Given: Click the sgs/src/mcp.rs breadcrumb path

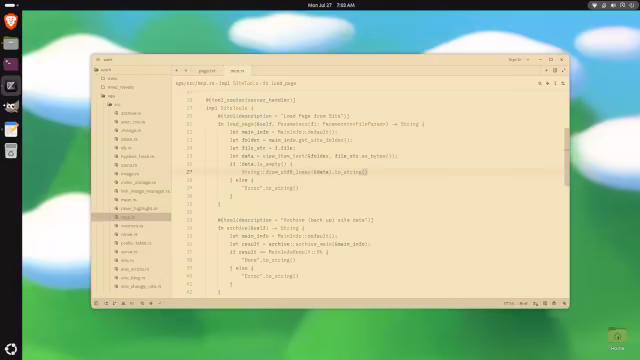Looking at the screenshot, I should pyautogui.click(x=195, y=83).
